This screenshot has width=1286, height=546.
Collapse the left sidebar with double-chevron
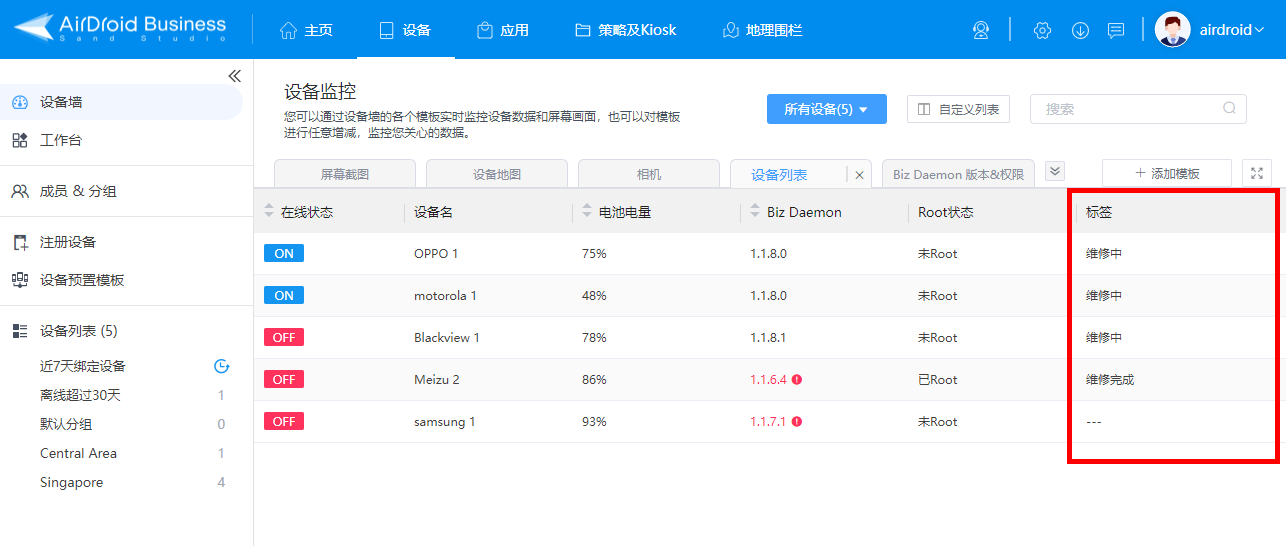pyautogui.click(x=234, y=76)
